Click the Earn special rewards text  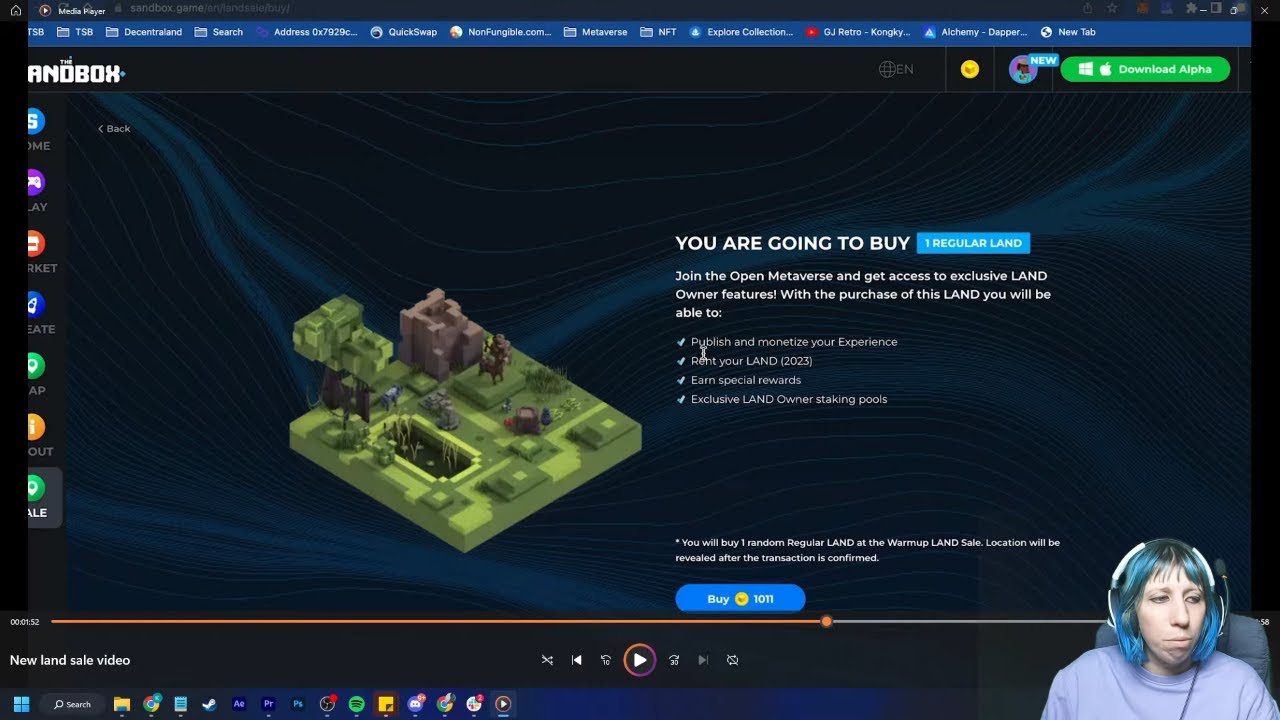pos(746,380)
